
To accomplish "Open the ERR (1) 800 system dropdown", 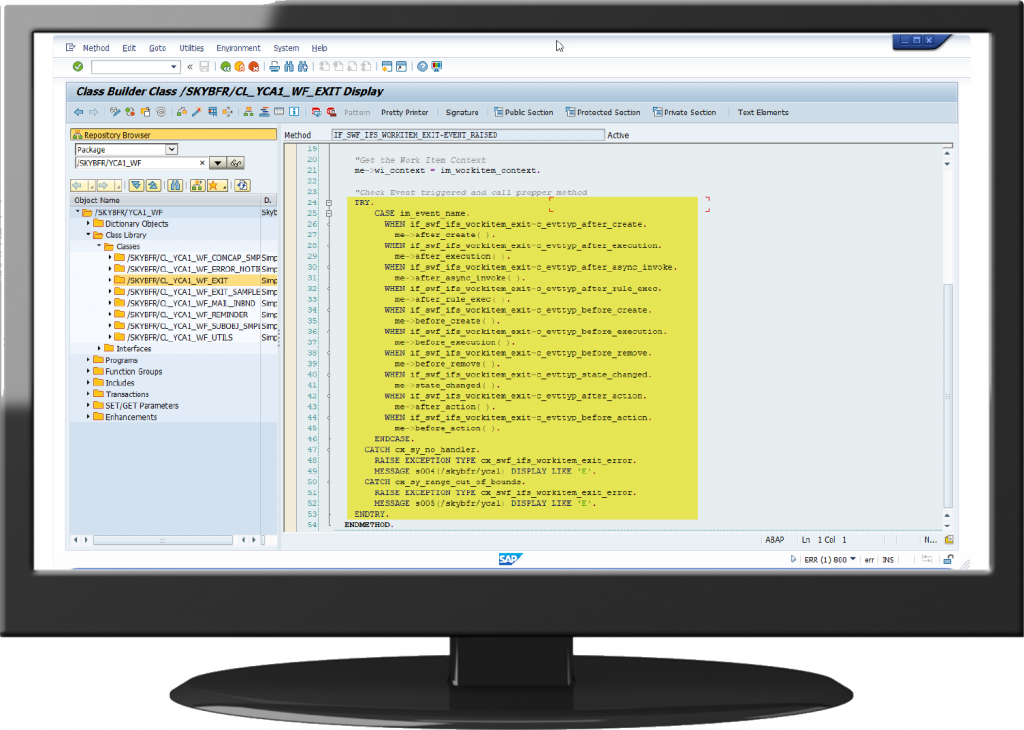I will point(853,559).
